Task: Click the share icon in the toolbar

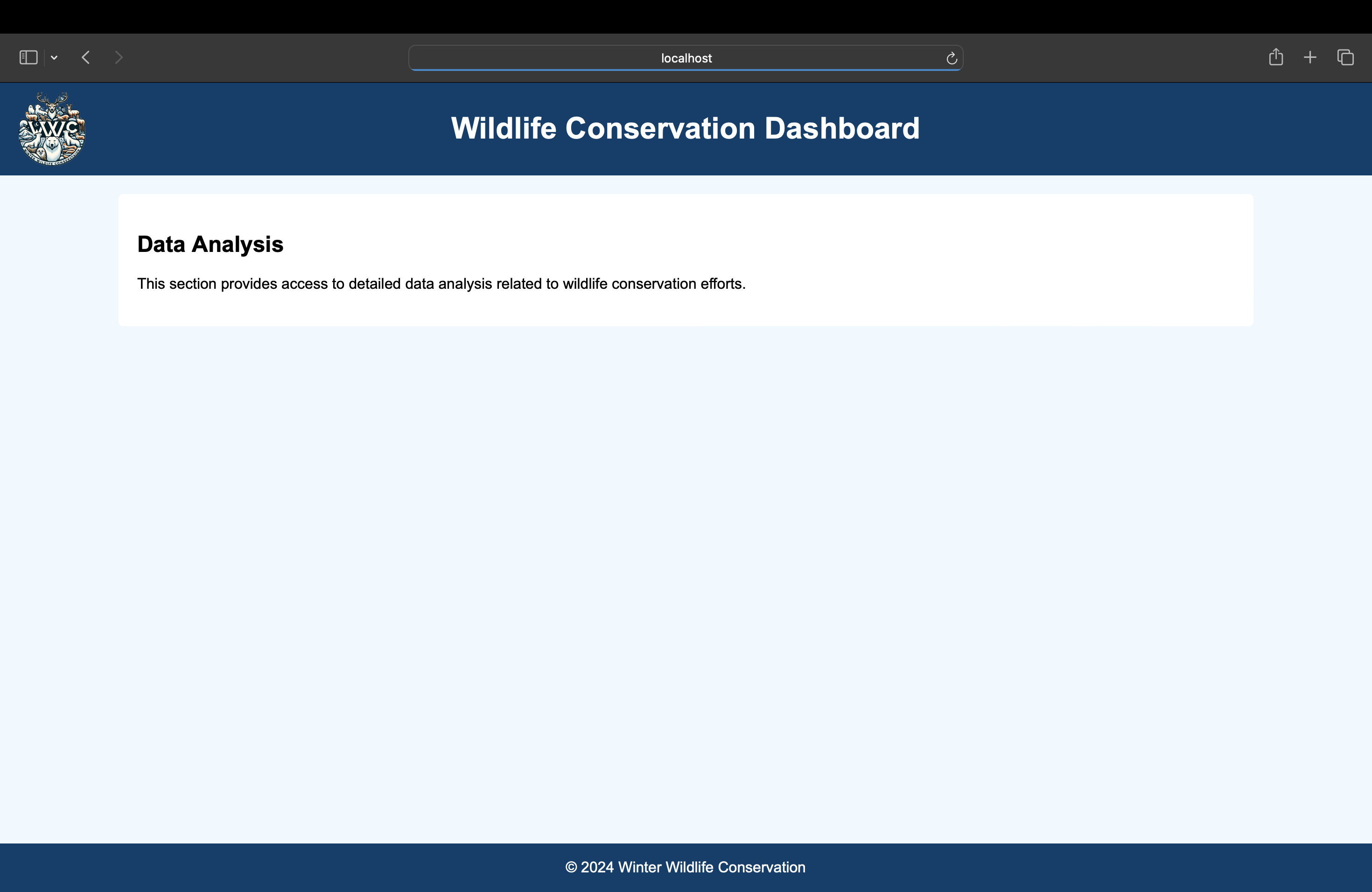Action: point(1276,57)
